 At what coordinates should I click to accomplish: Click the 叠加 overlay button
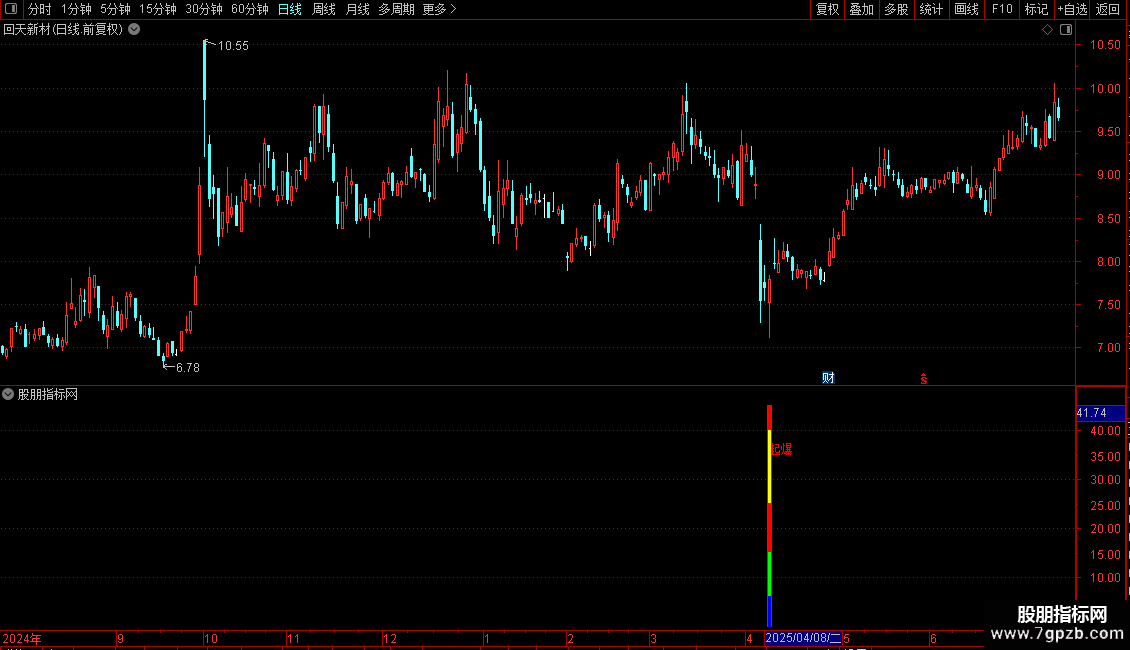tap(861, 9)
